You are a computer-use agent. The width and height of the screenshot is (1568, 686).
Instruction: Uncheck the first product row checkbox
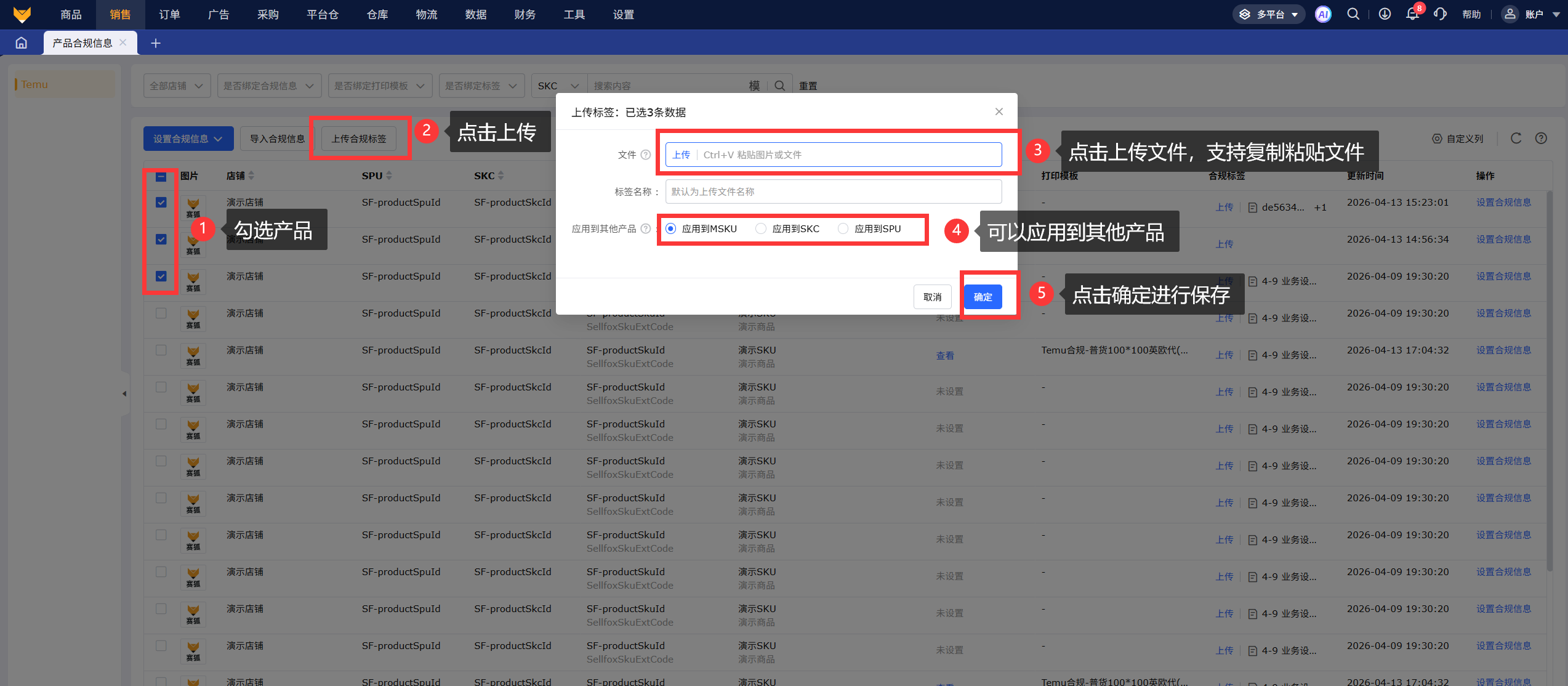point(161,202)
